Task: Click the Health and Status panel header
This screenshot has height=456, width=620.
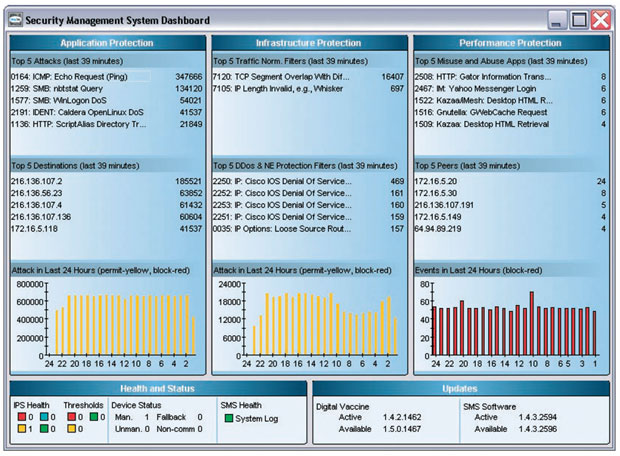Action: coord(157,388)
